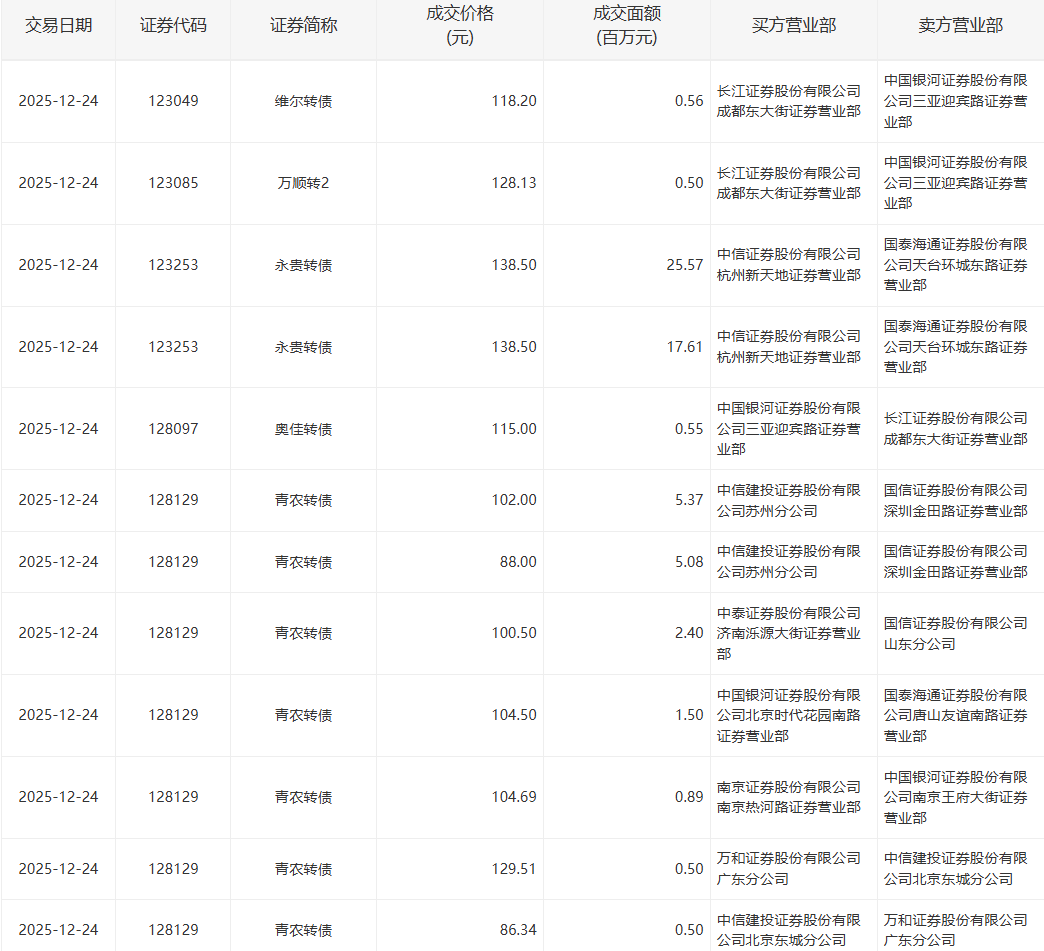Click security code 123085
This screenshot has height=951, width=1044.
coord(173,183)
